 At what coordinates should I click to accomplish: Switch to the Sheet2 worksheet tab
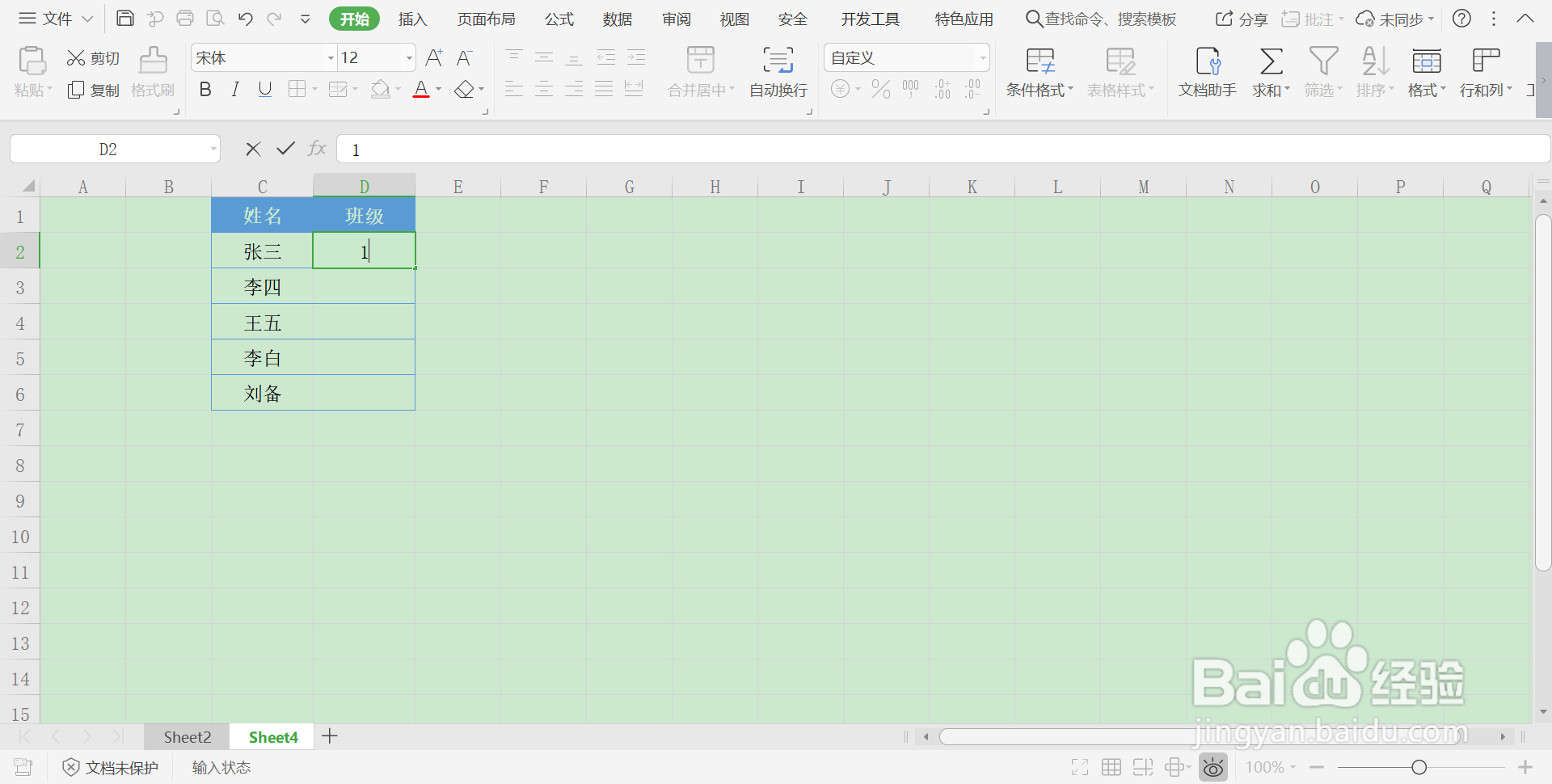click(188, 737)
